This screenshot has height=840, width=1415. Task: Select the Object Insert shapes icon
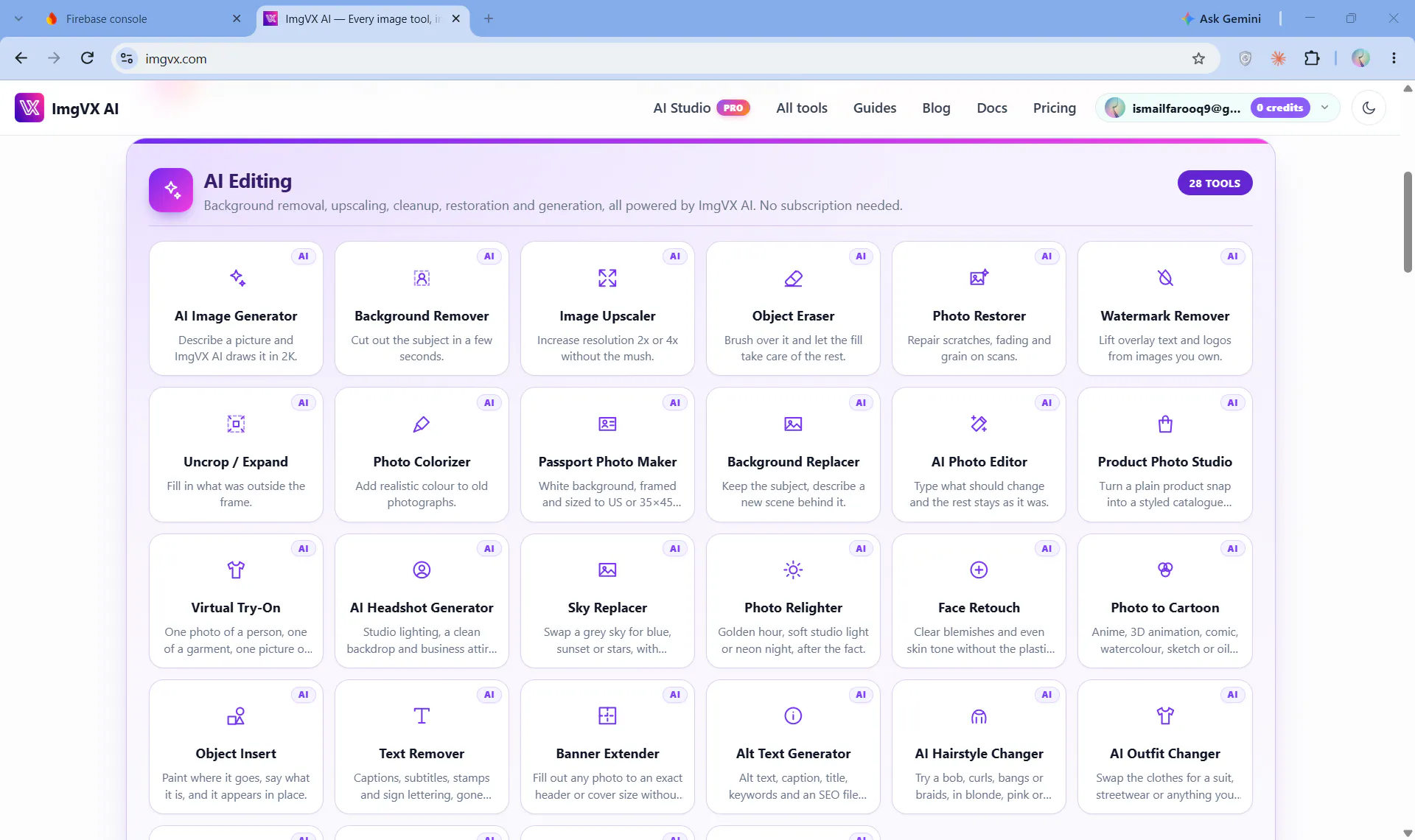coord(237,715)
